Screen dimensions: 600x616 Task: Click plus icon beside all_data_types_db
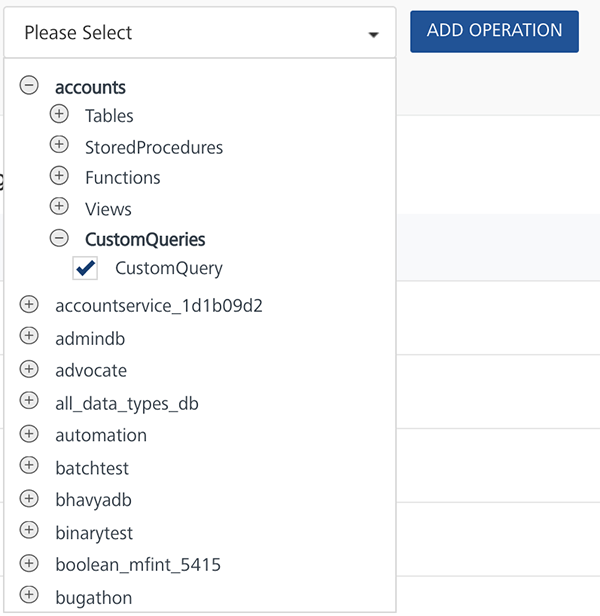click(29, 402)
